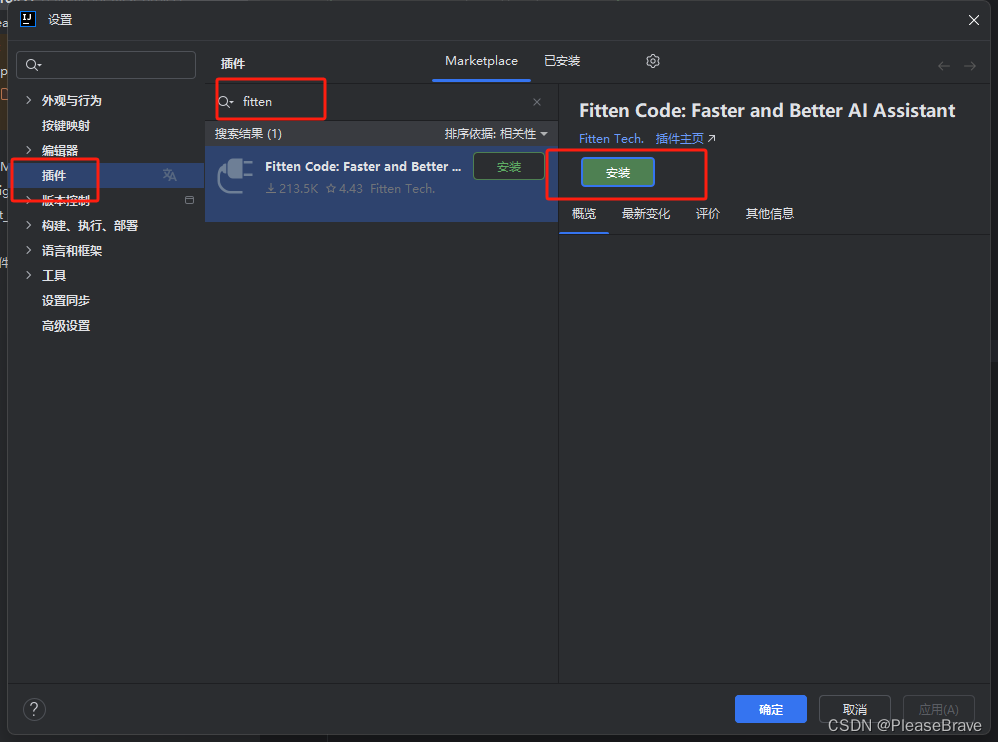Click the back navigation arrow
Image resolution: width=998 pixels, height=742 pixels.
pyautogui.click(x=943, y=66)
